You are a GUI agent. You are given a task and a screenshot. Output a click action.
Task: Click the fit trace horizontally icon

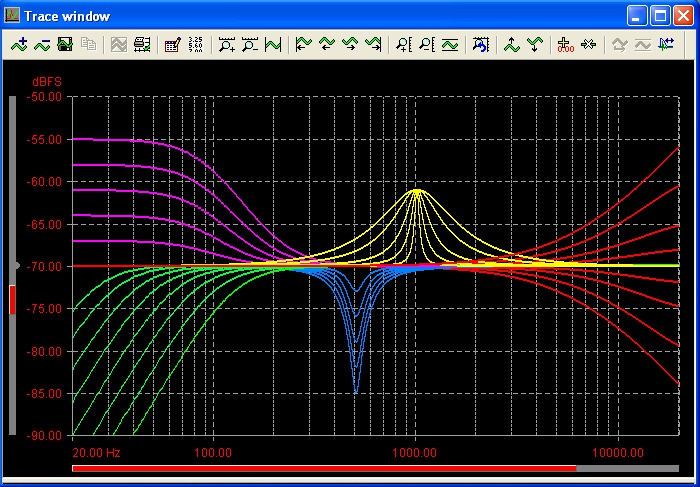tap(273, 44)
